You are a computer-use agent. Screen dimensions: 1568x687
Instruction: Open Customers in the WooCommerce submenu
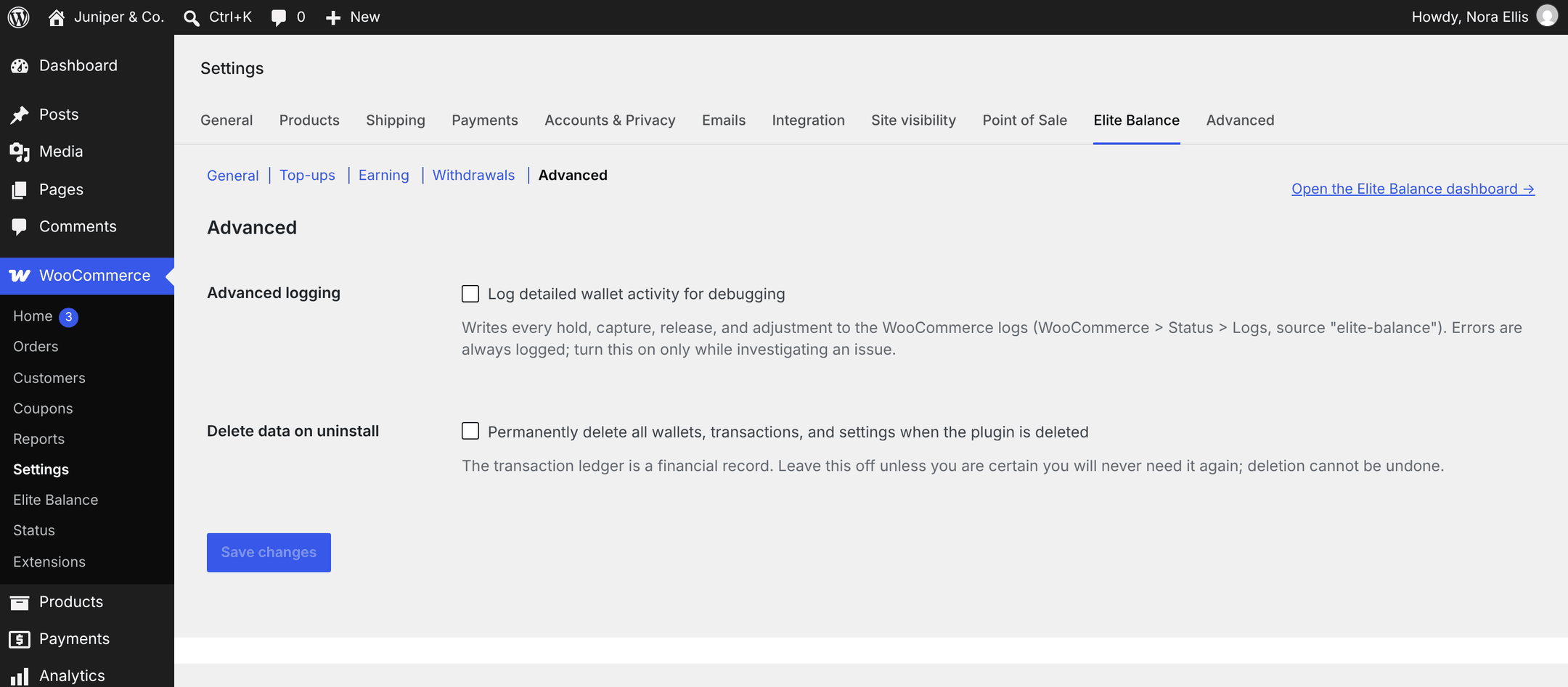click(49, 378)
